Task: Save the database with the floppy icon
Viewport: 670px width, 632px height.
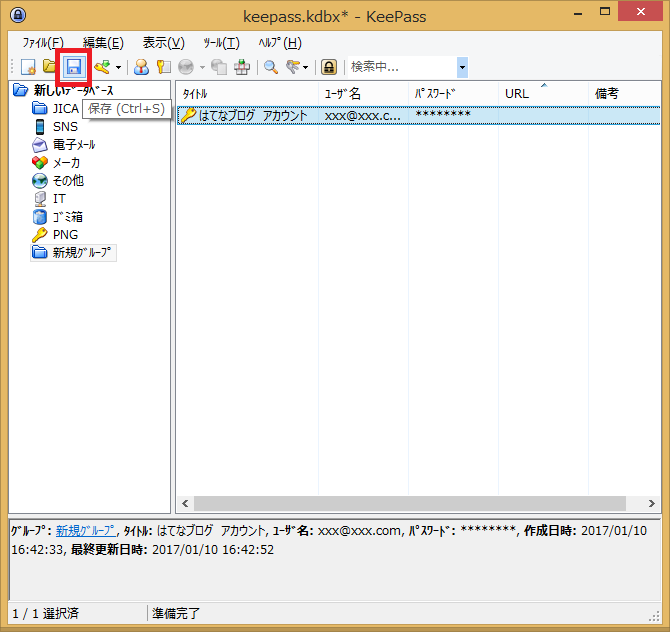Action: (x=73, y=67)
